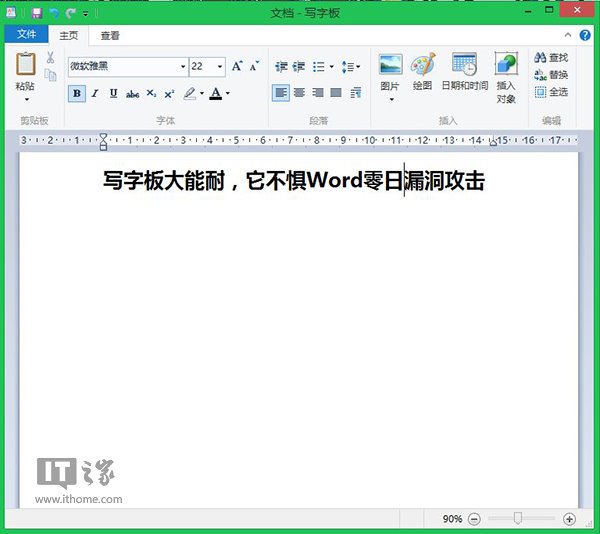600x534 pixels.
Task: Click the Redo icon in title bar
Action: (70, 13)
